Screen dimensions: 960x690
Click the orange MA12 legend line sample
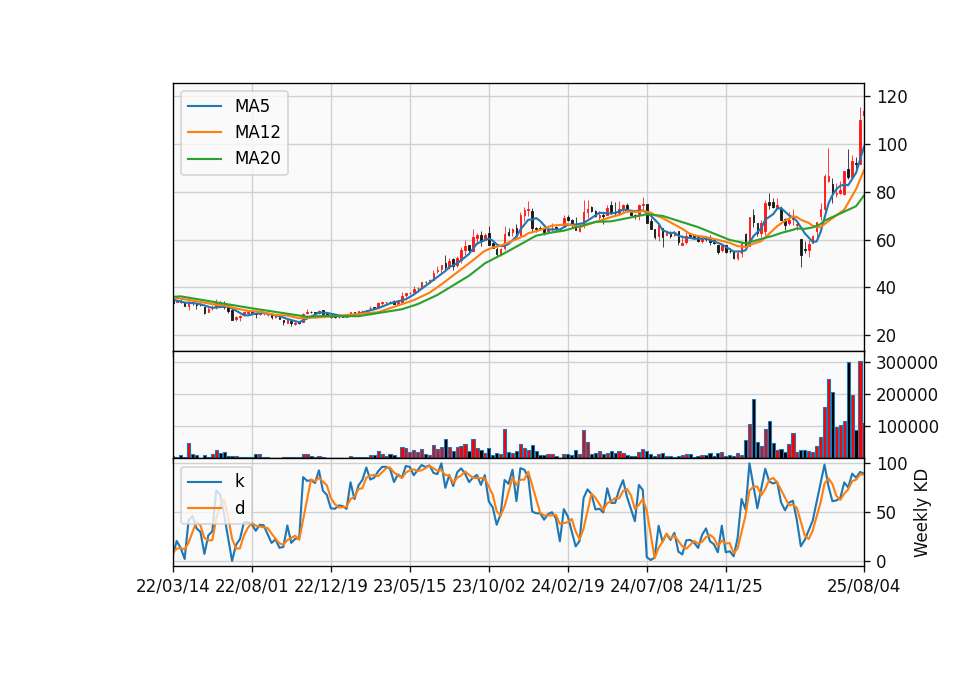coord(204,132)
